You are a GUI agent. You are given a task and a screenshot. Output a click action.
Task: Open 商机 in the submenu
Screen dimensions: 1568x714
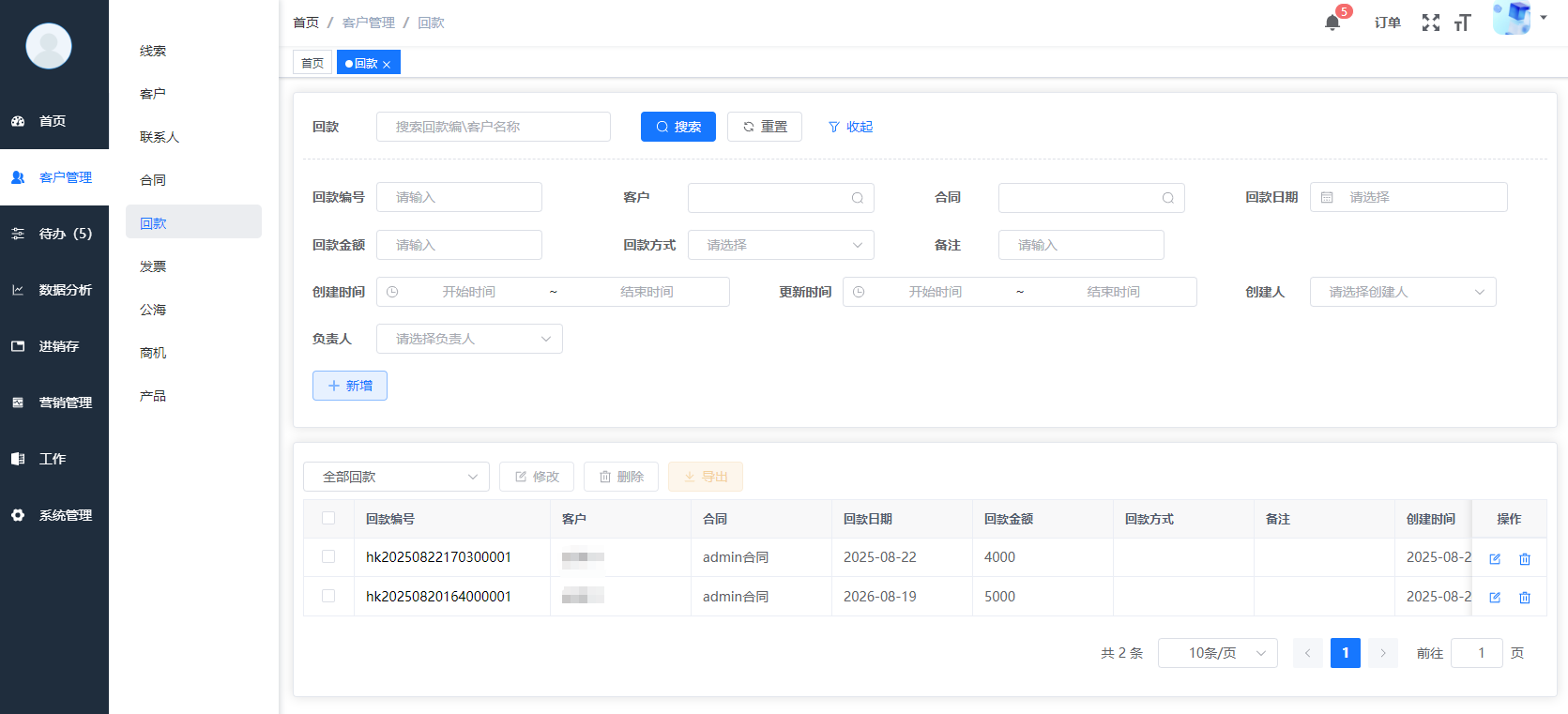pyautogui.click(x=153, y=353)
